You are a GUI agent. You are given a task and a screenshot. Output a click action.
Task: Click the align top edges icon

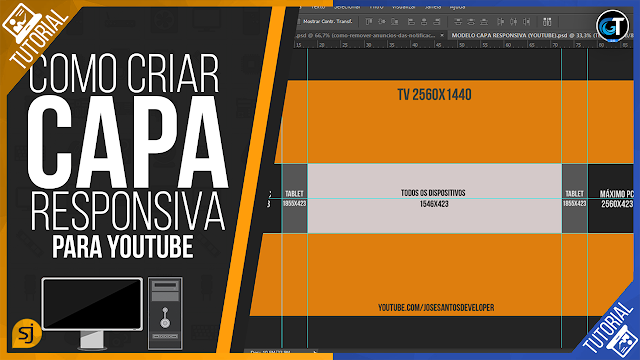coord(369,22)
